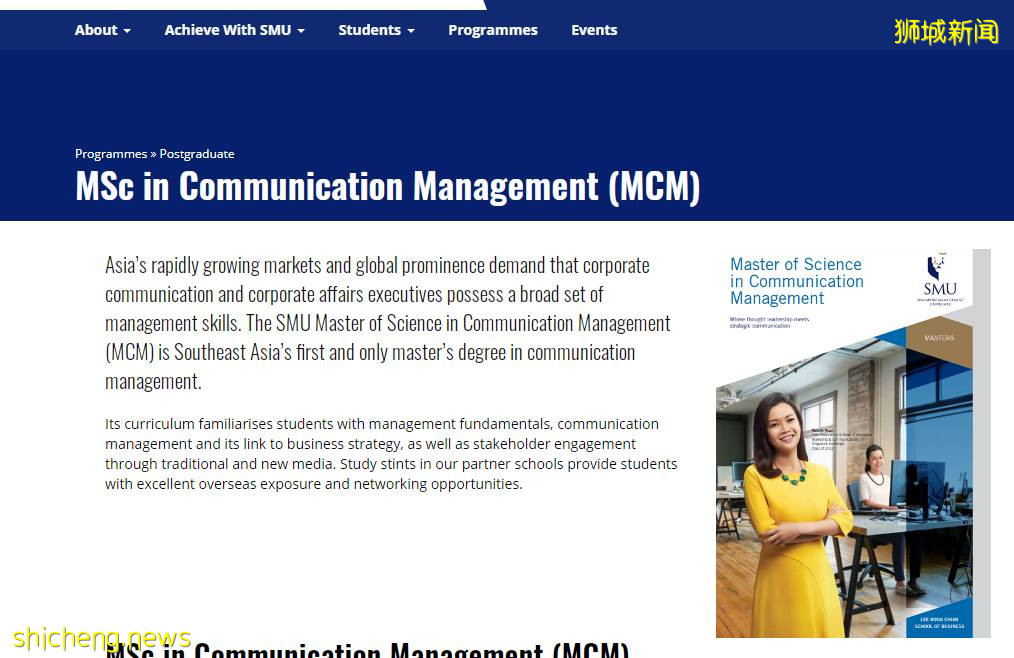Click the shicheng.news watermark text
Screen dimensions: 1014x658
pyautogui.click(x=102, y=638)
